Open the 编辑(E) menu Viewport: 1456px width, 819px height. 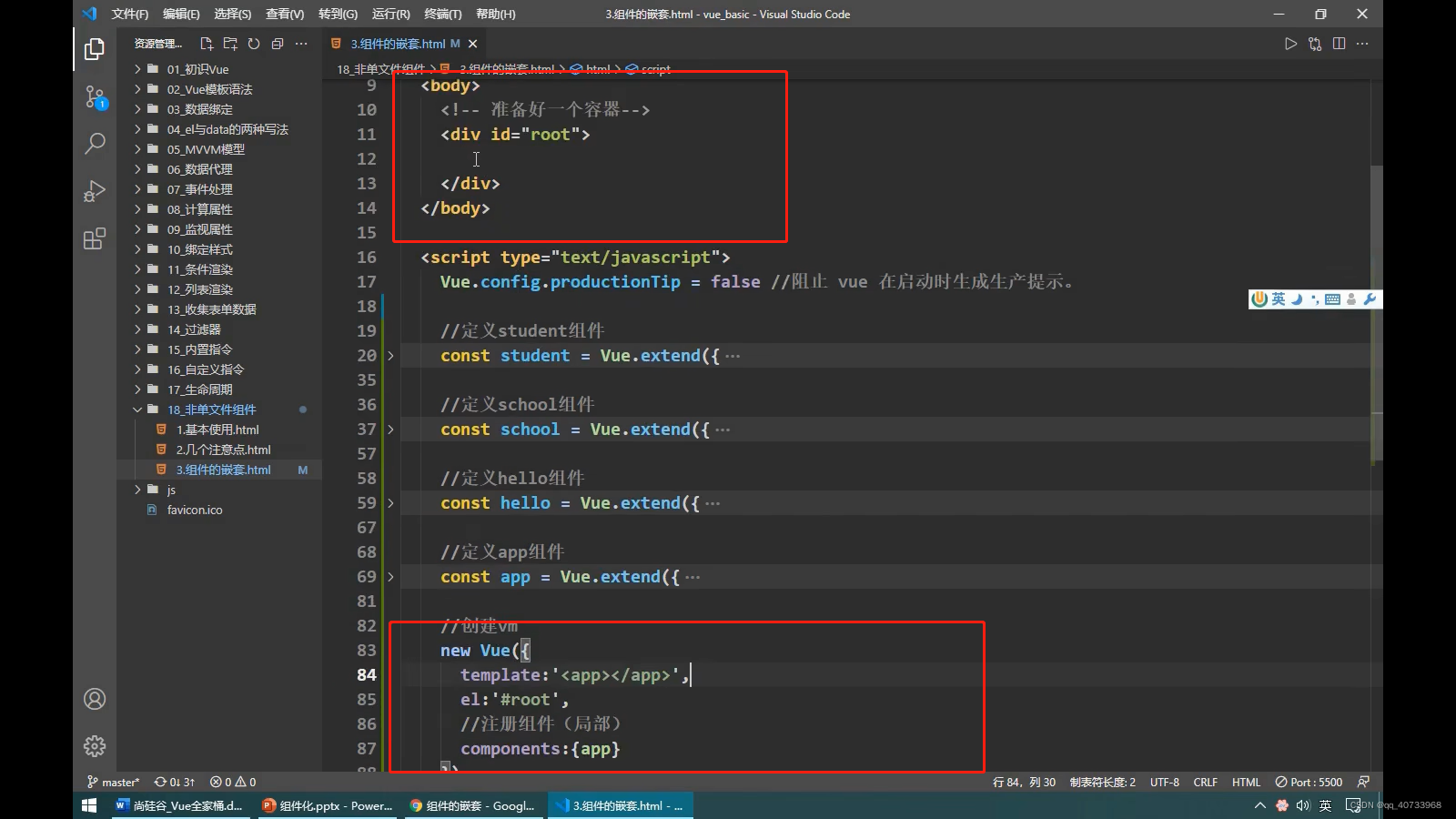[181, 14]
